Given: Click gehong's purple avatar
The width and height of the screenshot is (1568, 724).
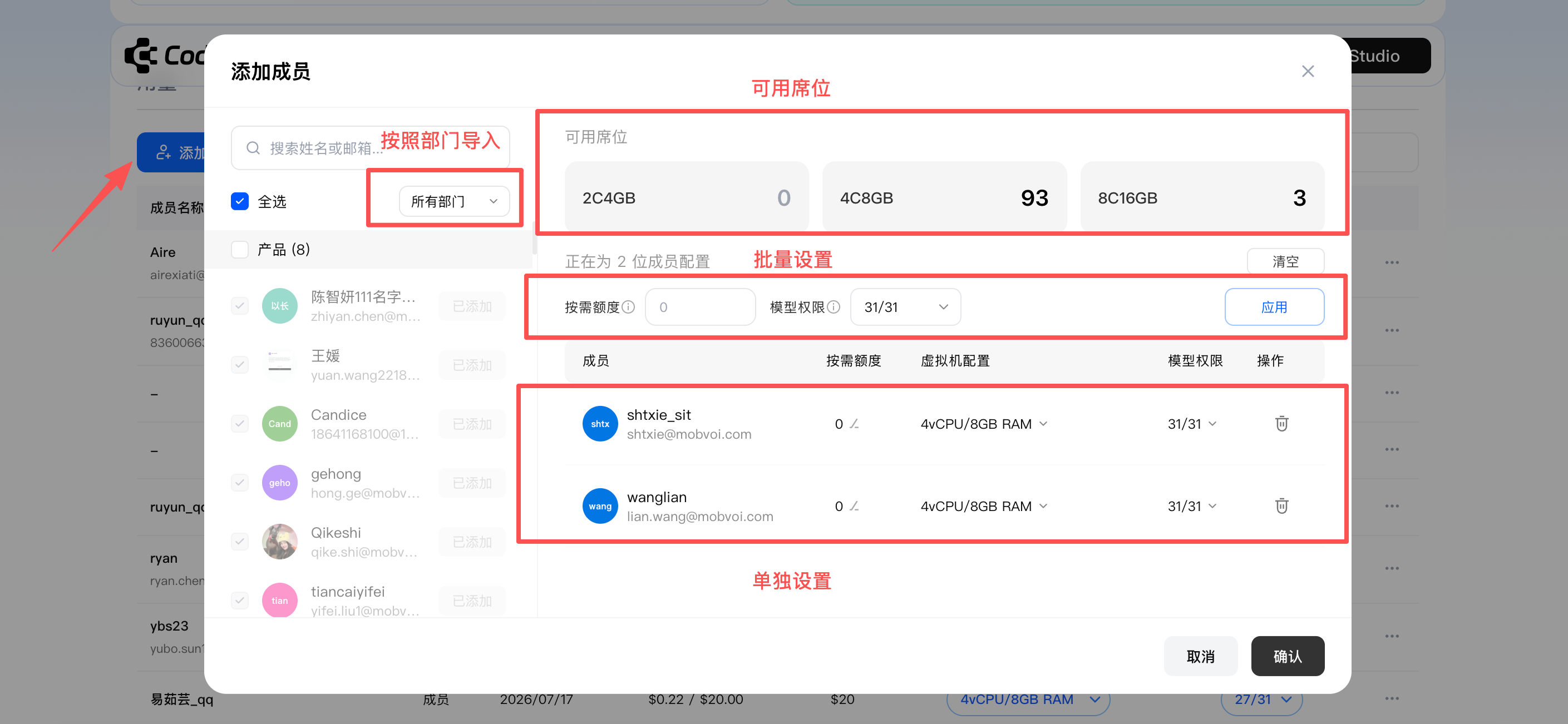Looking at the screenshot, I should 279,483.
